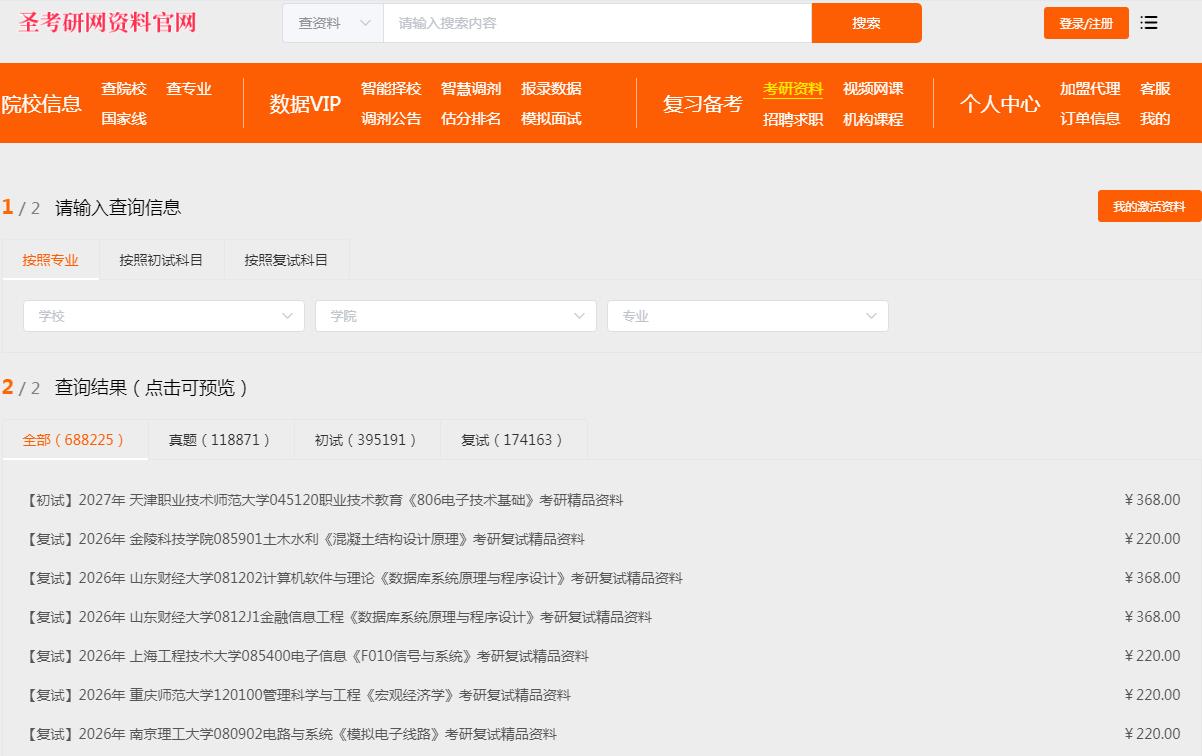Switch to 按照复试科目 tab
The image size is (1202, 756).
(x=286, y=260)
